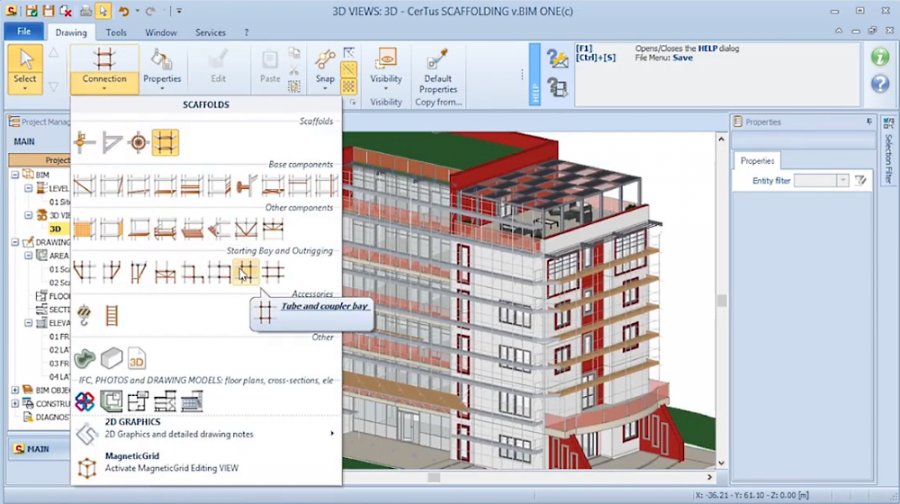Expand the ribbon Properties dropdown
The height and width of the screenshot is (504, 900).
click(x=162, y=89)
